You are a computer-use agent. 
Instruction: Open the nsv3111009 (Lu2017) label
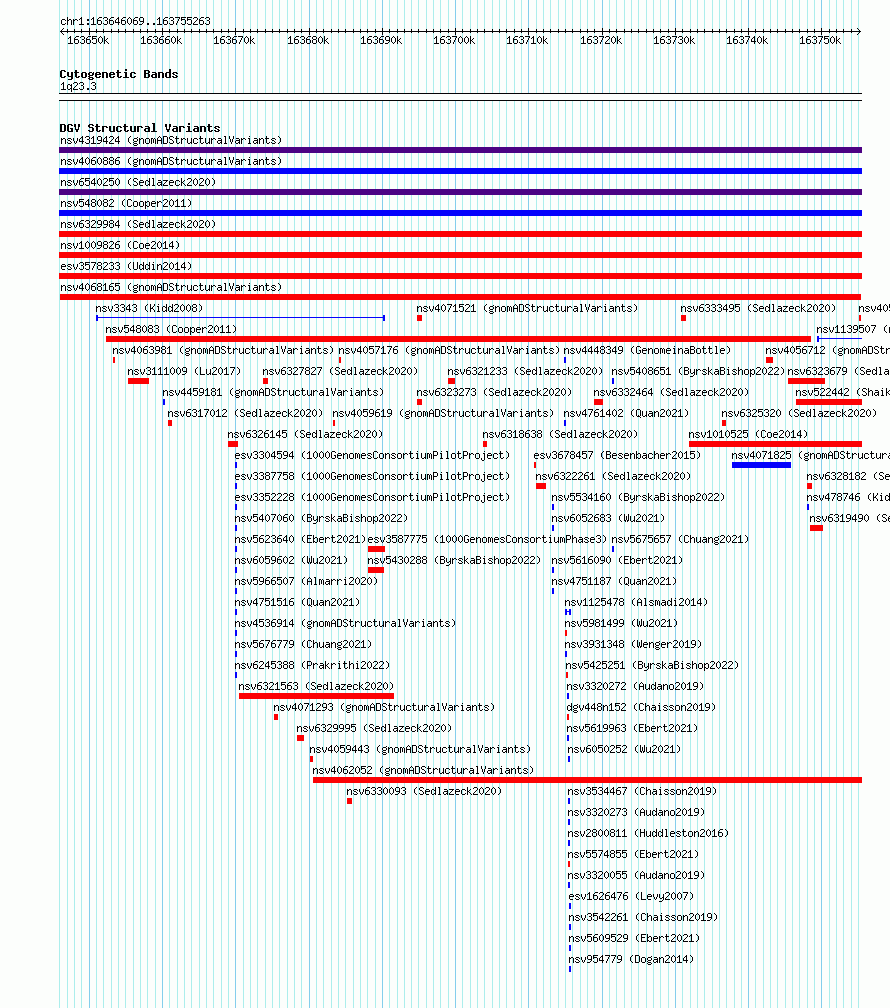click(184, 371)
